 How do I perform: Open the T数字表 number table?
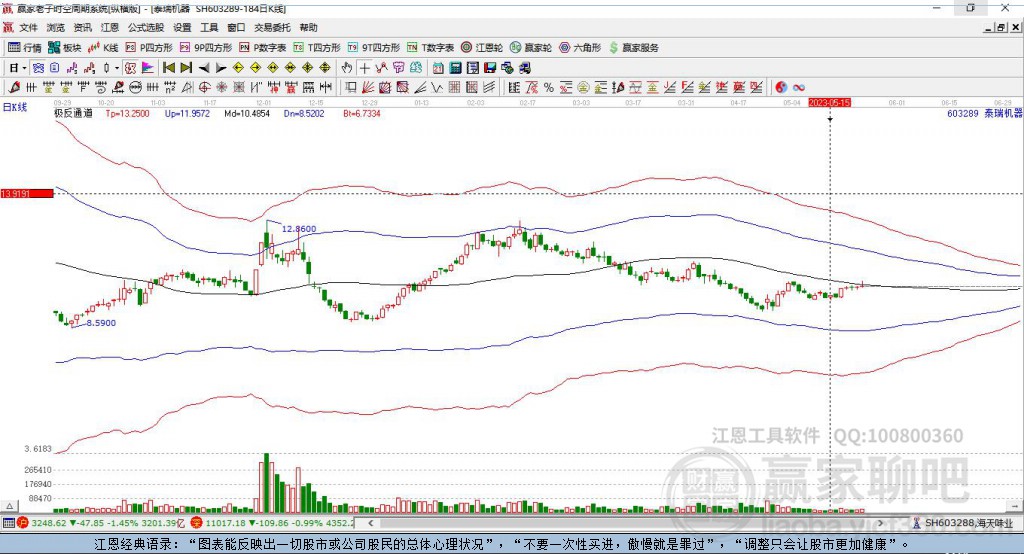tap(430, 48)
